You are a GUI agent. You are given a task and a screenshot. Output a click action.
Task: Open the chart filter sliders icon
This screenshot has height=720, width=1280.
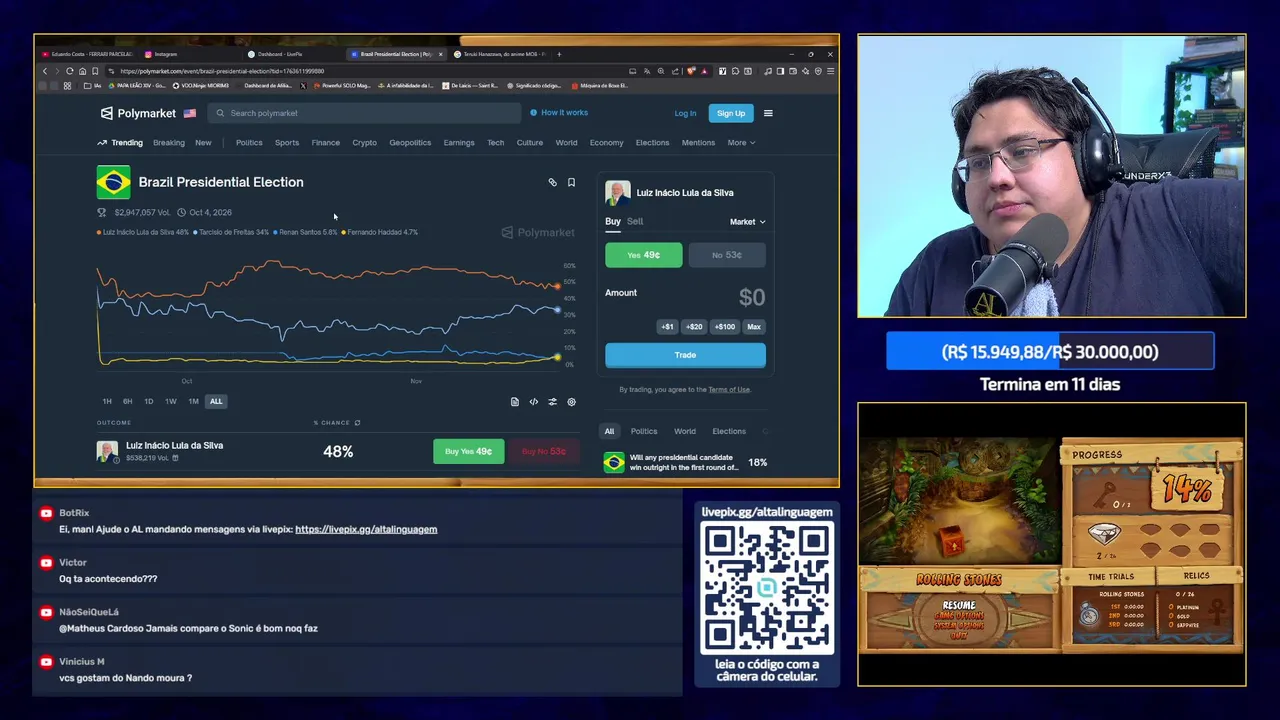pos(552,402)
